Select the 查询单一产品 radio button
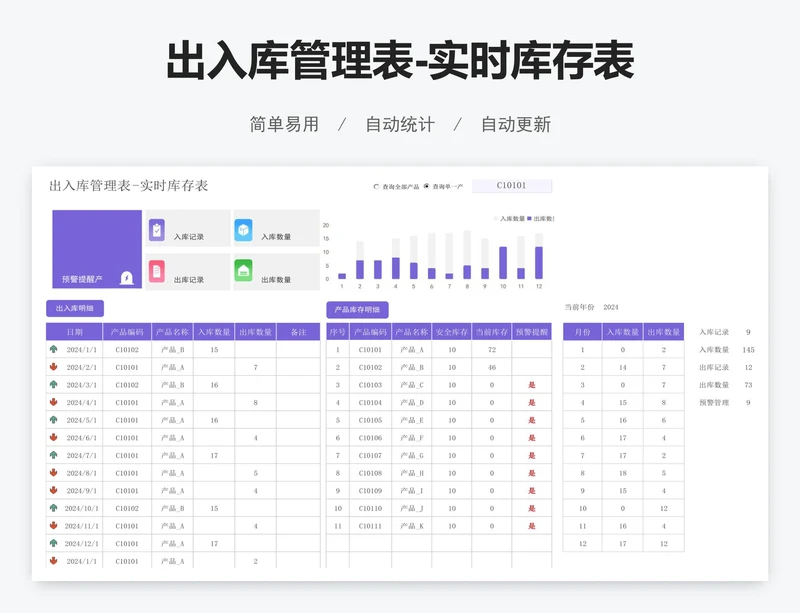Viewport: 800px width, 613px height. click(x=427, y=186)
